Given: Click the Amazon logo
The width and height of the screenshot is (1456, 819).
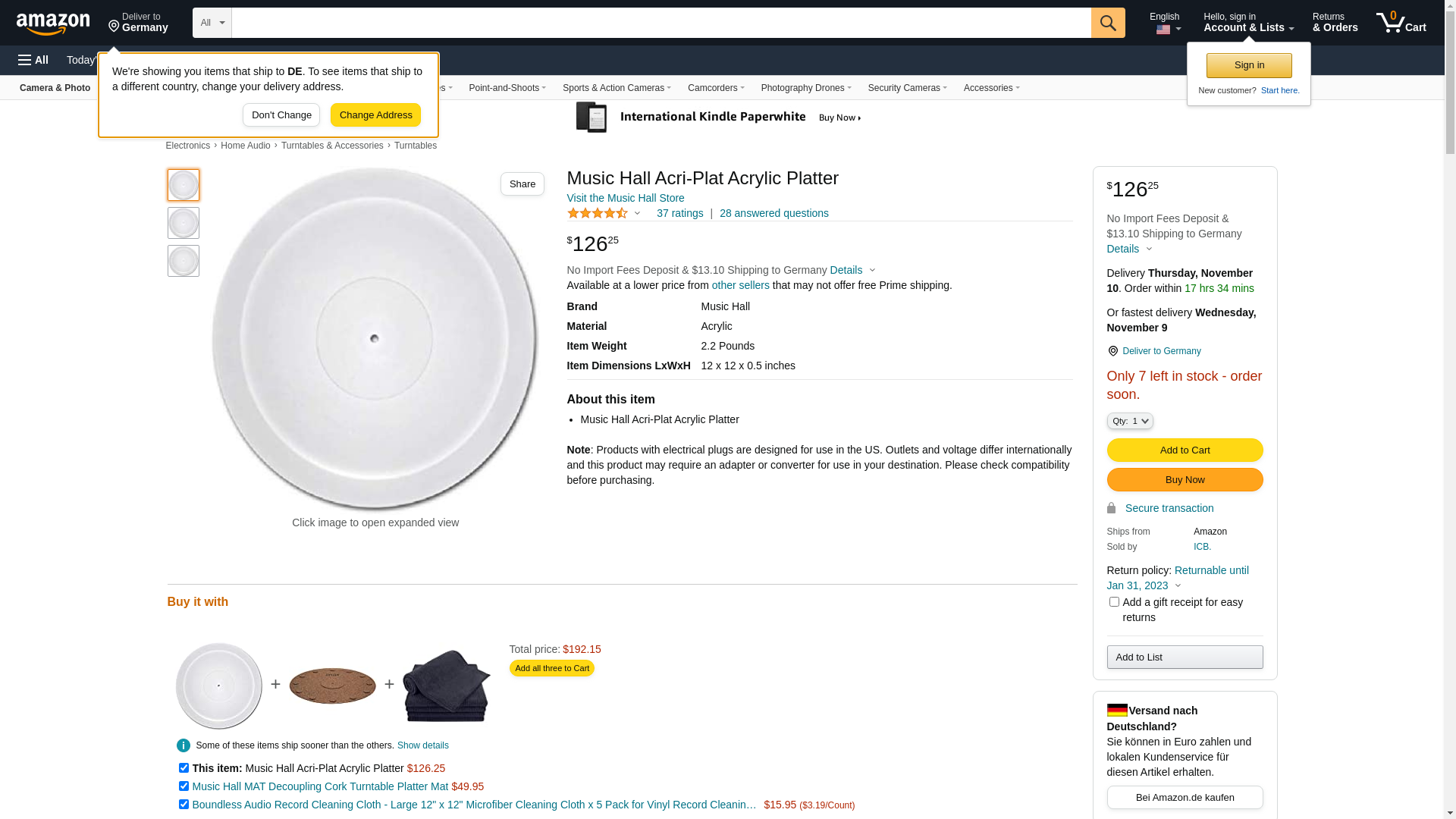Looking at the screenshot, I should coord(53,24).
